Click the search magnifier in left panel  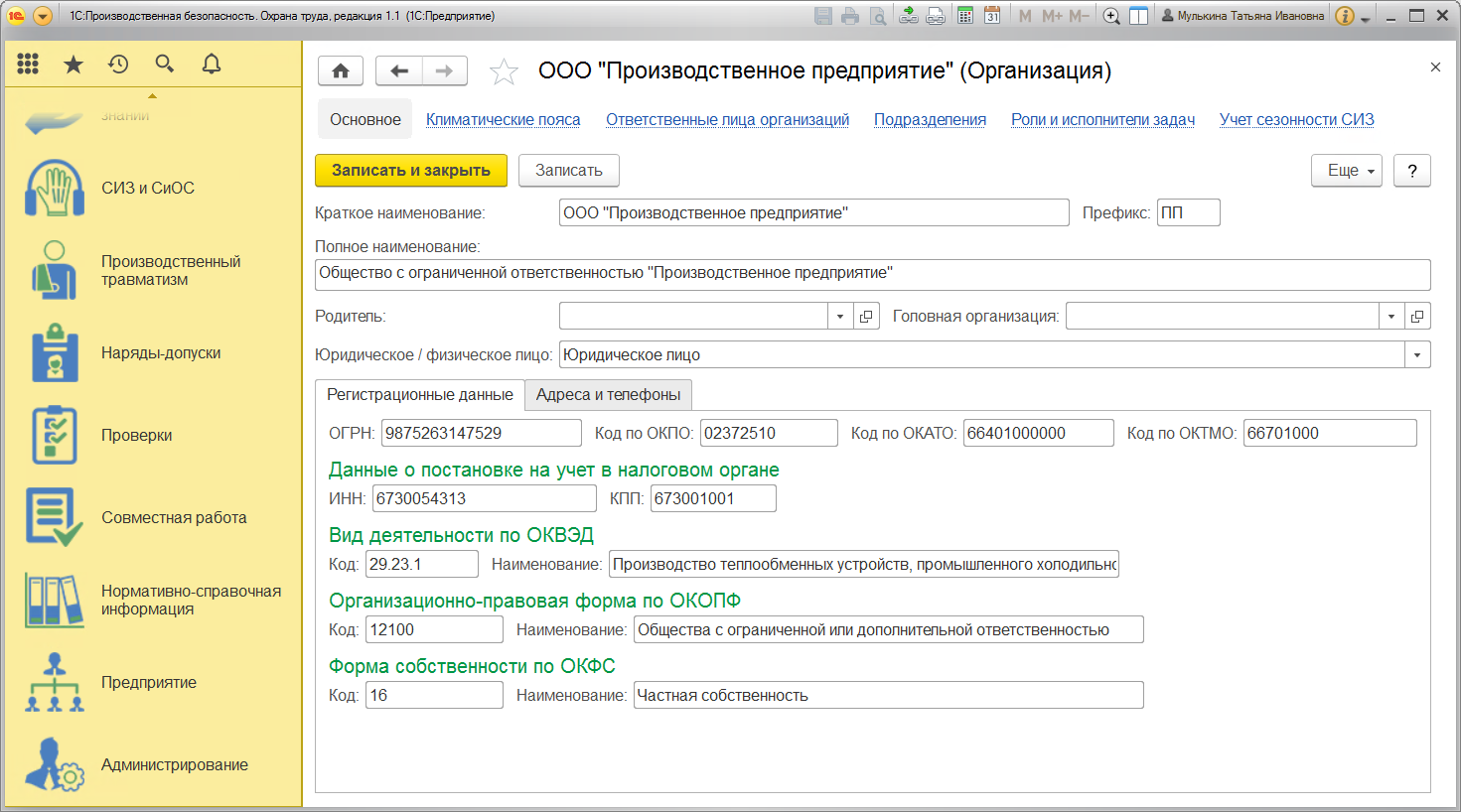click(x=165, y=65)
